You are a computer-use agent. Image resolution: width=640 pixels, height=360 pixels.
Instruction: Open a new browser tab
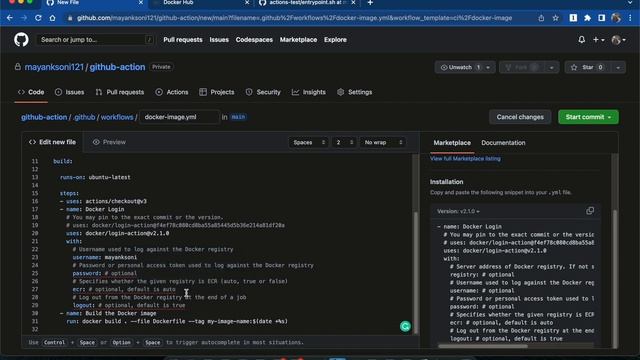pos(370,3)
